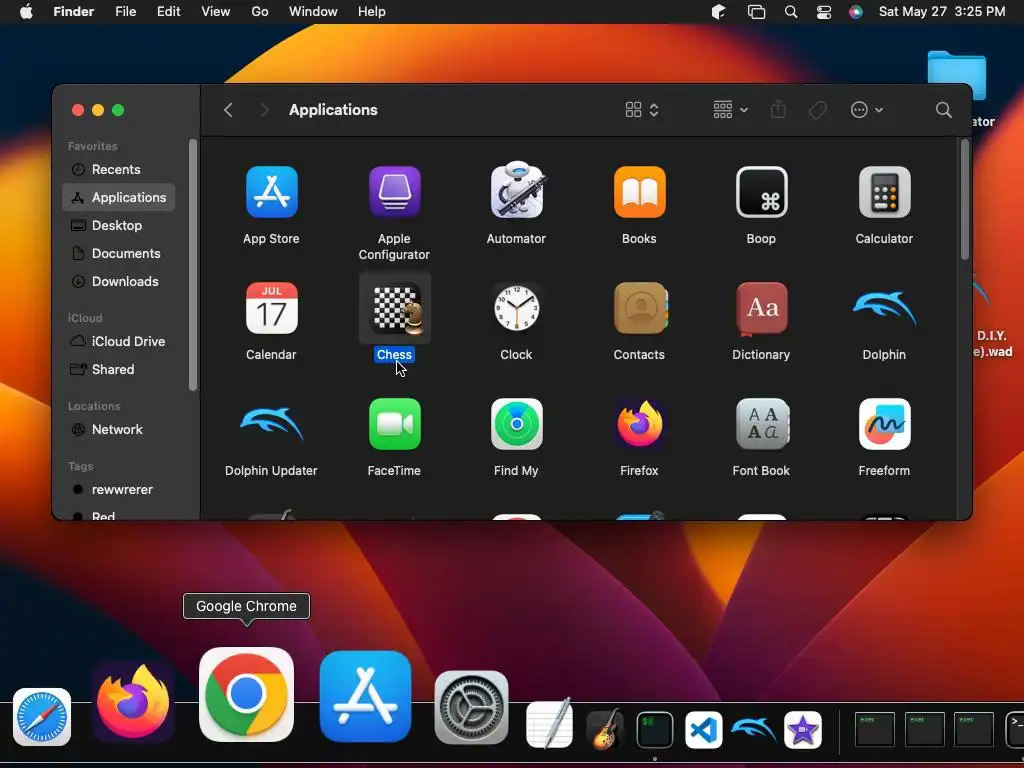Click the Share toolbar icon
This screenshot has width=1024, height=768.
tap(778, 109)
